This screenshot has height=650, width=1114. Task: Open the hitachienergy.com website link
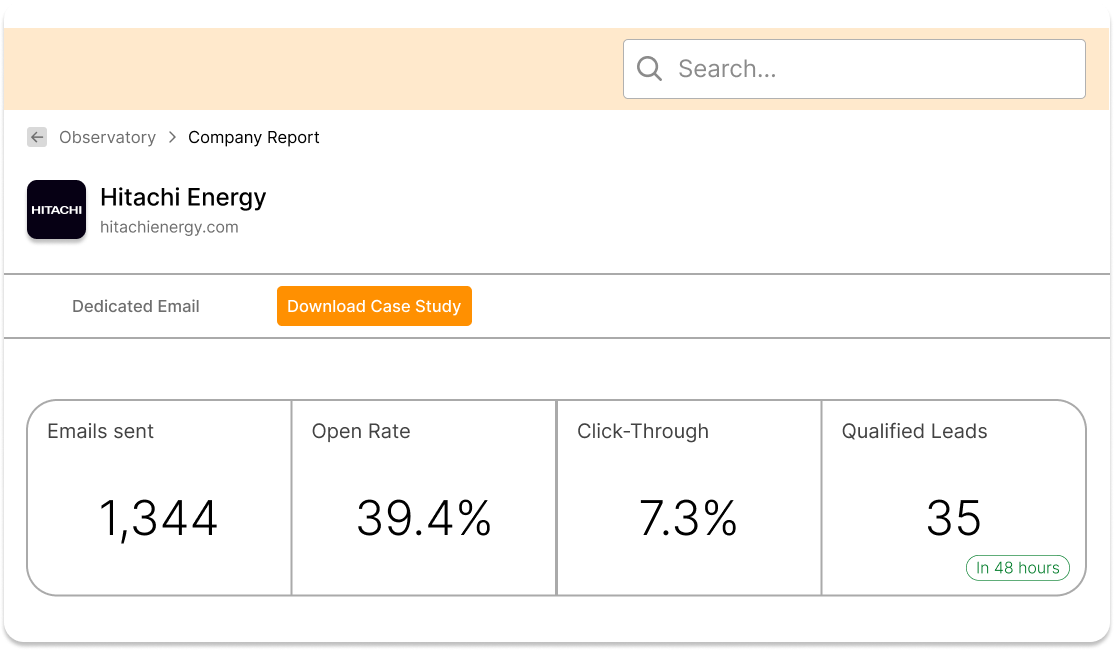pos(169,227)
